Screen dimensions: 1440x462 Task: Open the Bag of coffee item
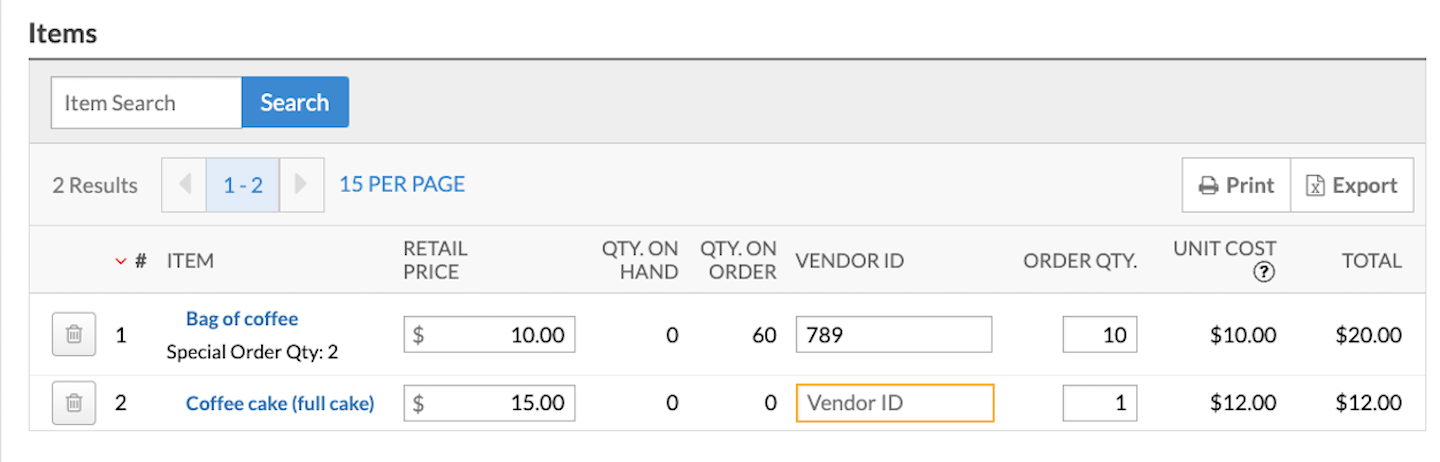pyautogui.click(x=242, y=319)
